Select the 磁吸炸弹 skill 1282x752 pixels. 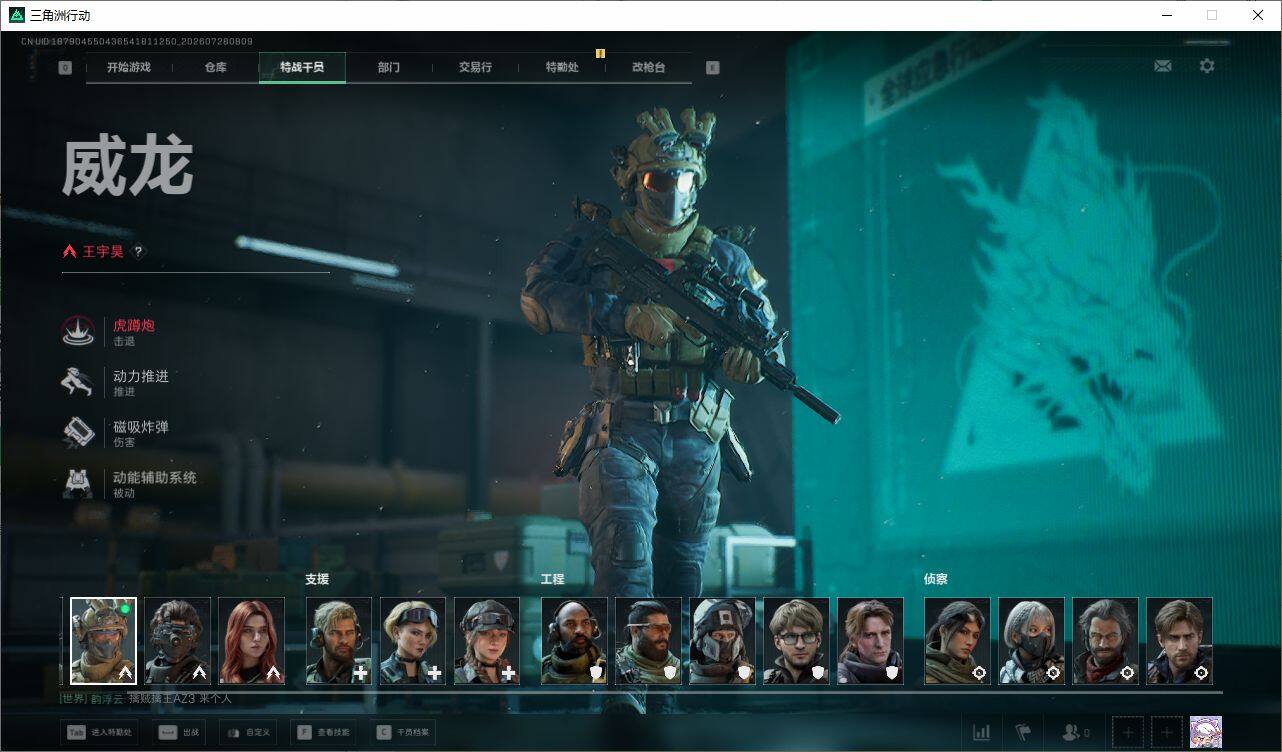(118, 432)
